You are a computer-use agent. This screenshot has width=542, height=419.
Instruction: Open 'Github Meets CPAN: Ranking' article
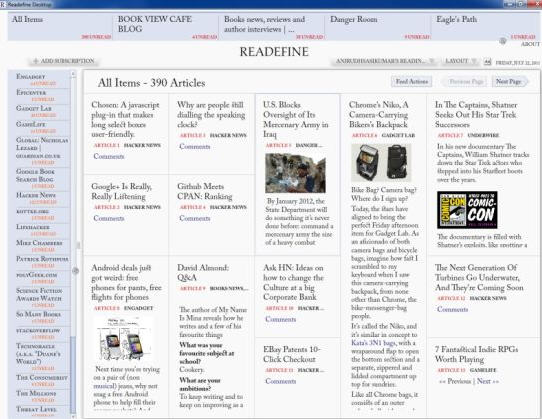tap(205, 192)
